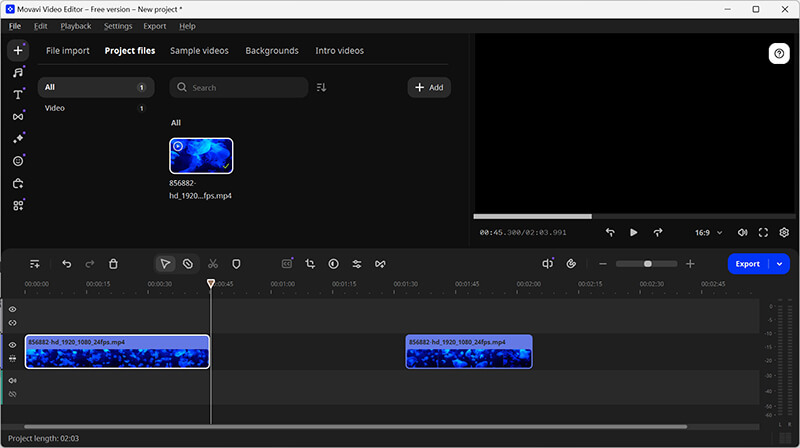800x448 pixels.
Task: Open the More tools grid icon
Action: 18,206
